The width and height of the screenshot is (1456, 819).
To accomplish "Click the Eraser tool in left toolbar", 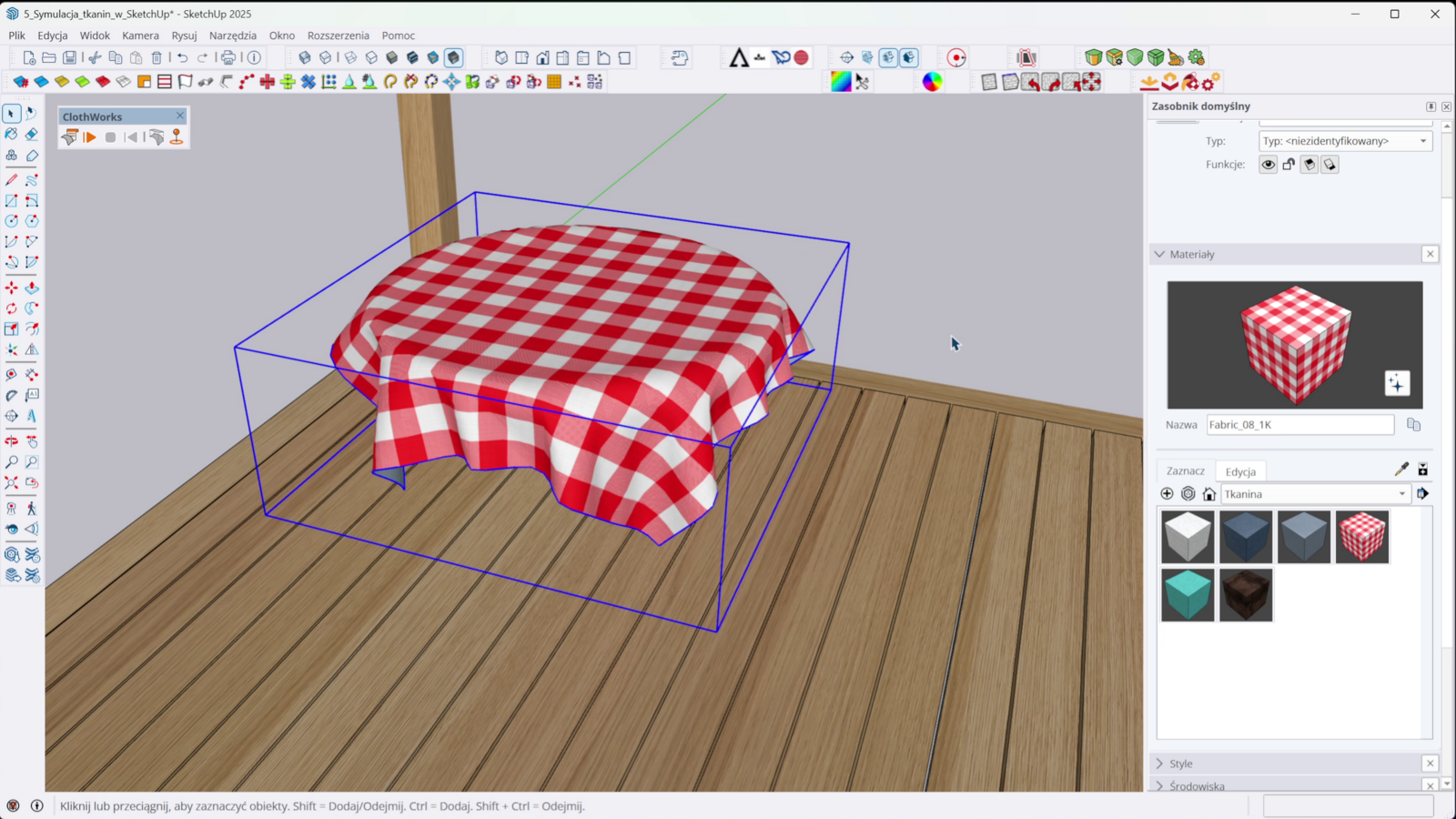I will click(x=32, y=134).
